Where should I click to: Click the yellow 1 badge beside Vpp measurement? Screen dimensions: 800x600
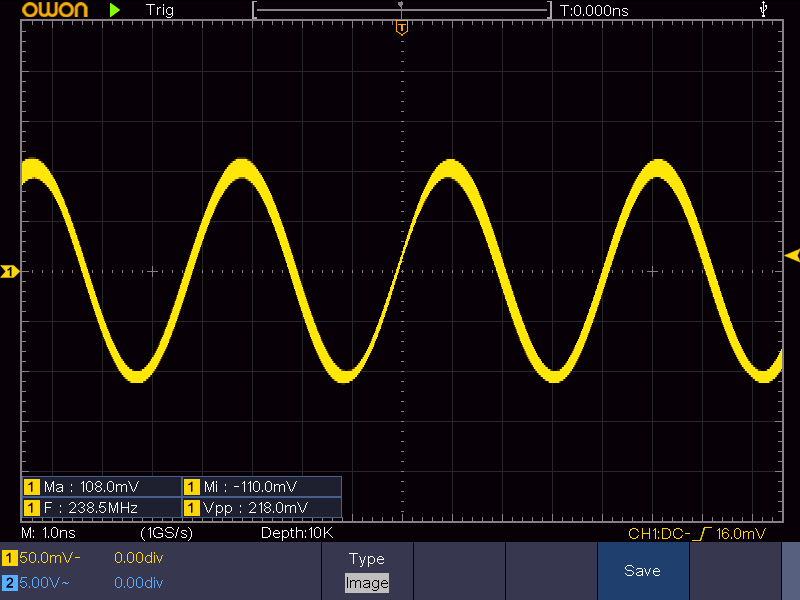191,508
